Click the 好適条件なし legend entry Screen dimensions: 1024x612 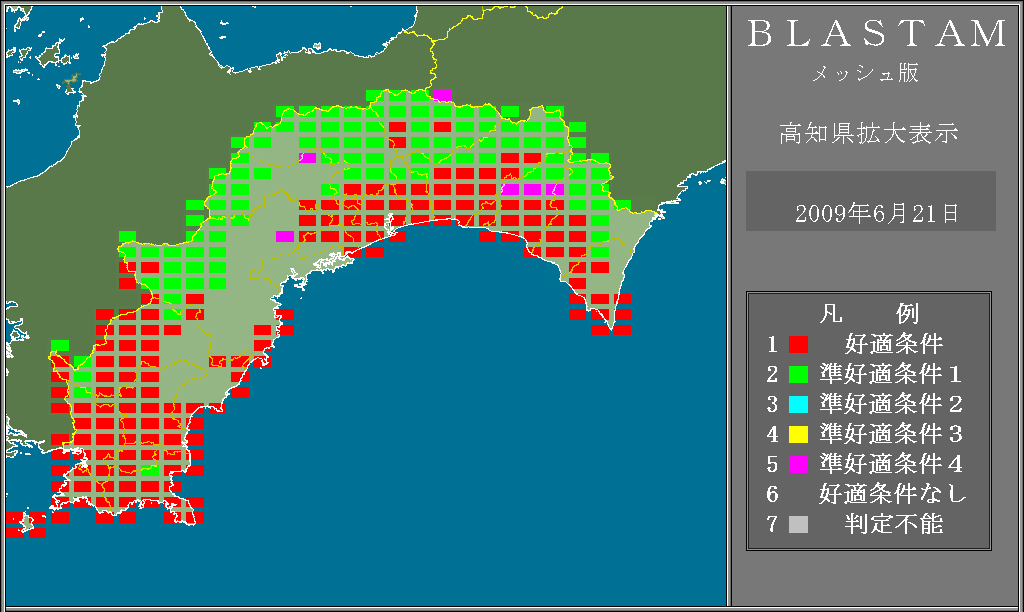coord(893,494)
